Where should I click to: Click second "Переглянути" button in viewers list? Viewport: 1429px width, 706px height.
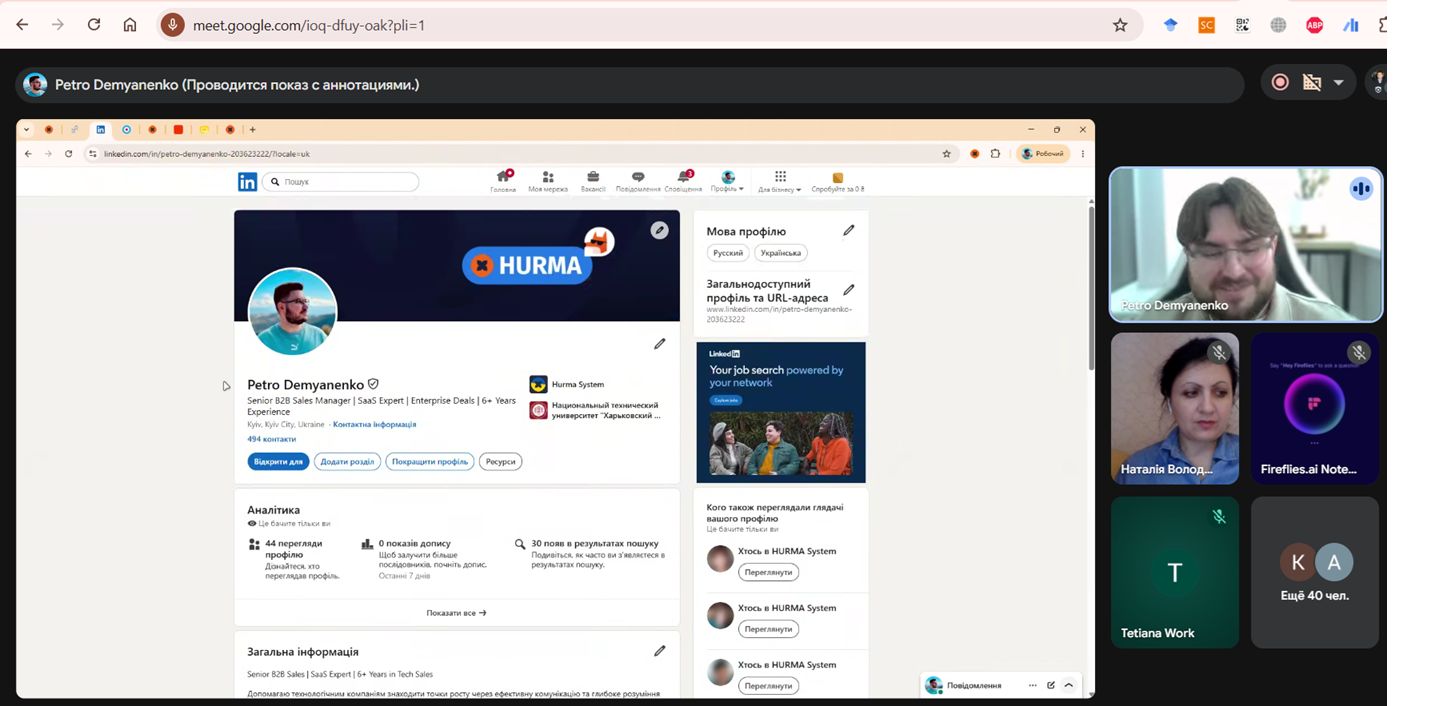point(769,629)
